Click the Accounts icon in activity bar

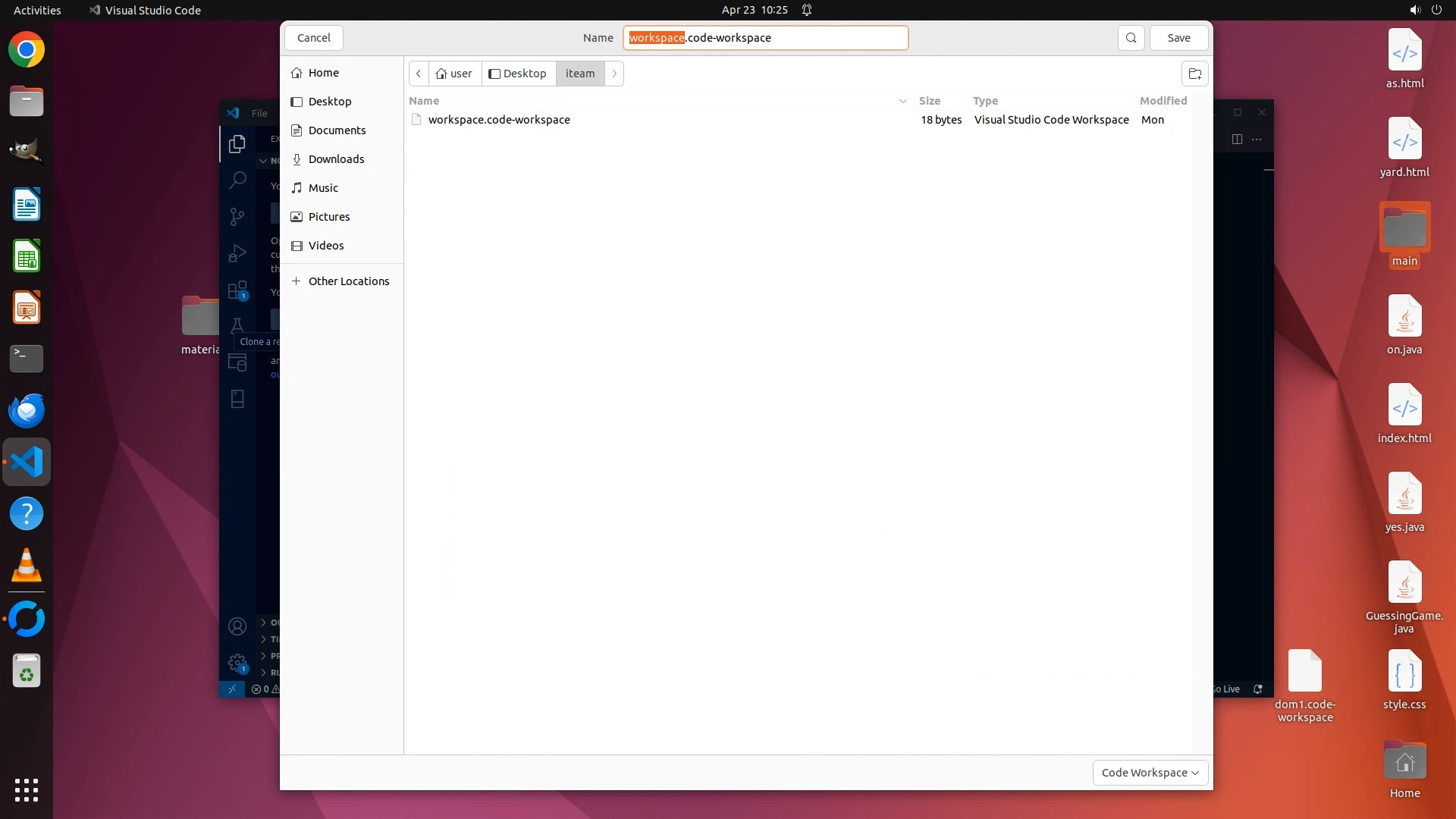pyautogui.click(x=237, y=626)
